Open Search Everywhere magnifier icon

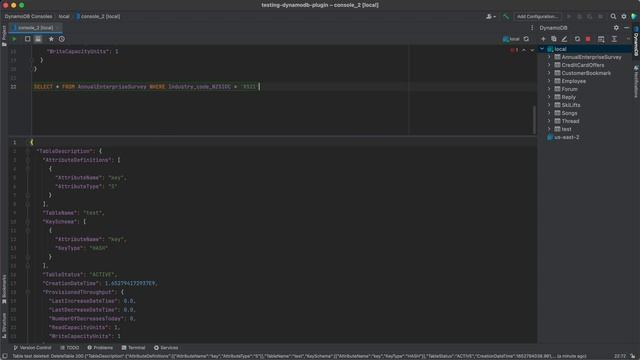[613, 16]
